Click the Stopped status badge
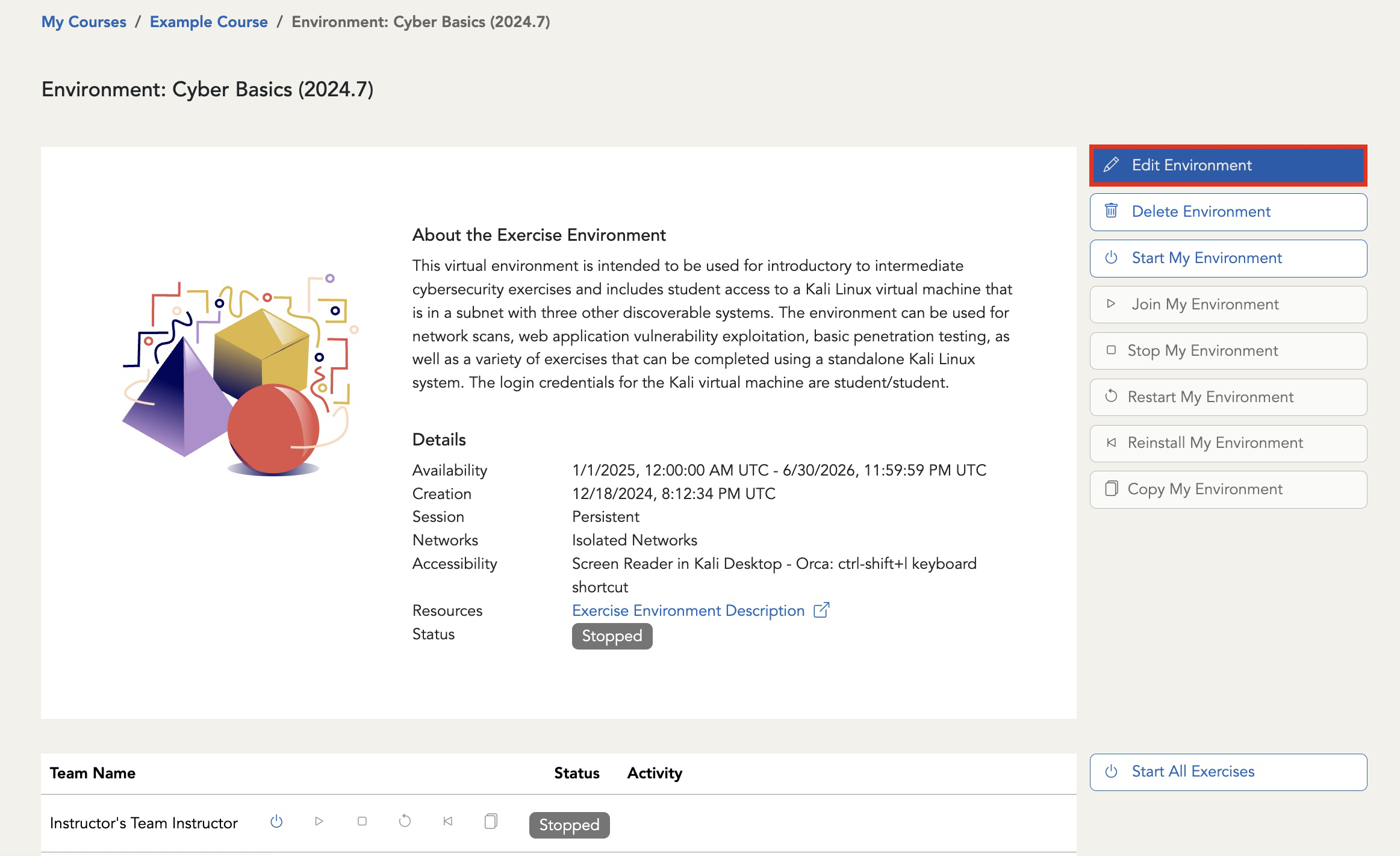1400x856 pixels. tap(612, 635)
